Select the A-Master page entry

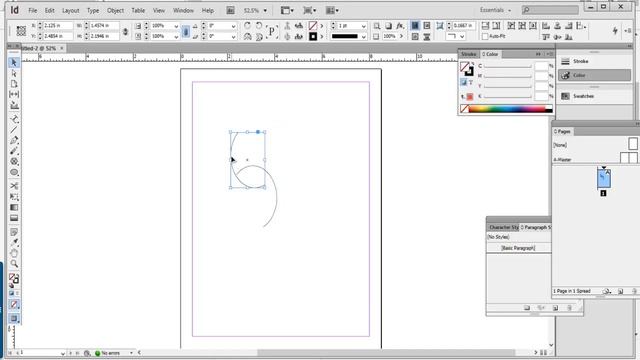[x=562, y=160]
